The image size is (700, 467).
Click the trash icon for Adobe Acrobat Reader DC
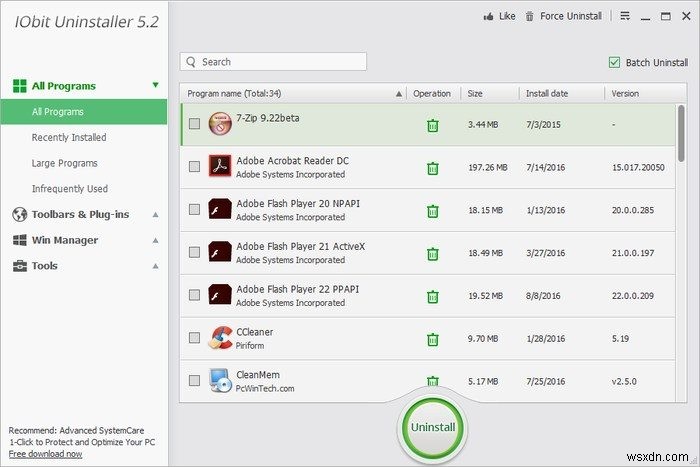[x=433, y=168]
